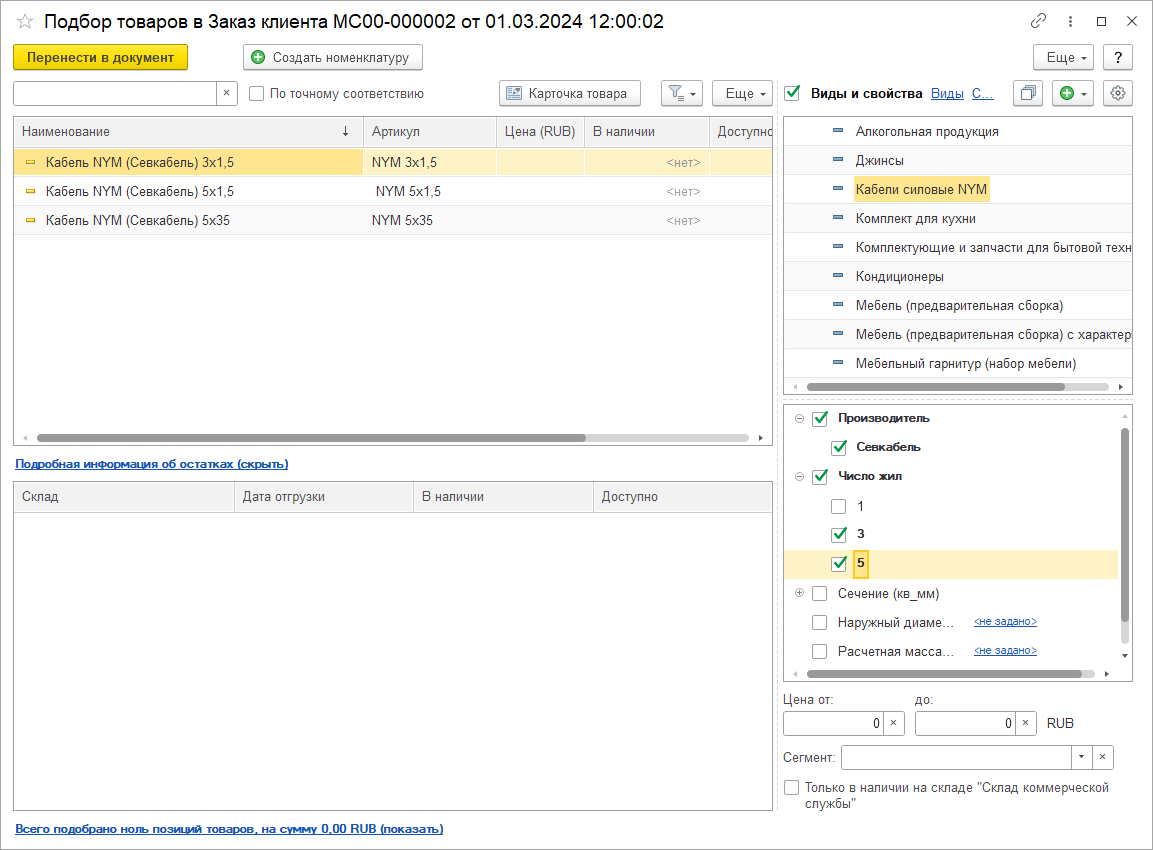This screenshot has height=850, width=1153.
Task: Clear the search field with X
Action: coord(227,93)
